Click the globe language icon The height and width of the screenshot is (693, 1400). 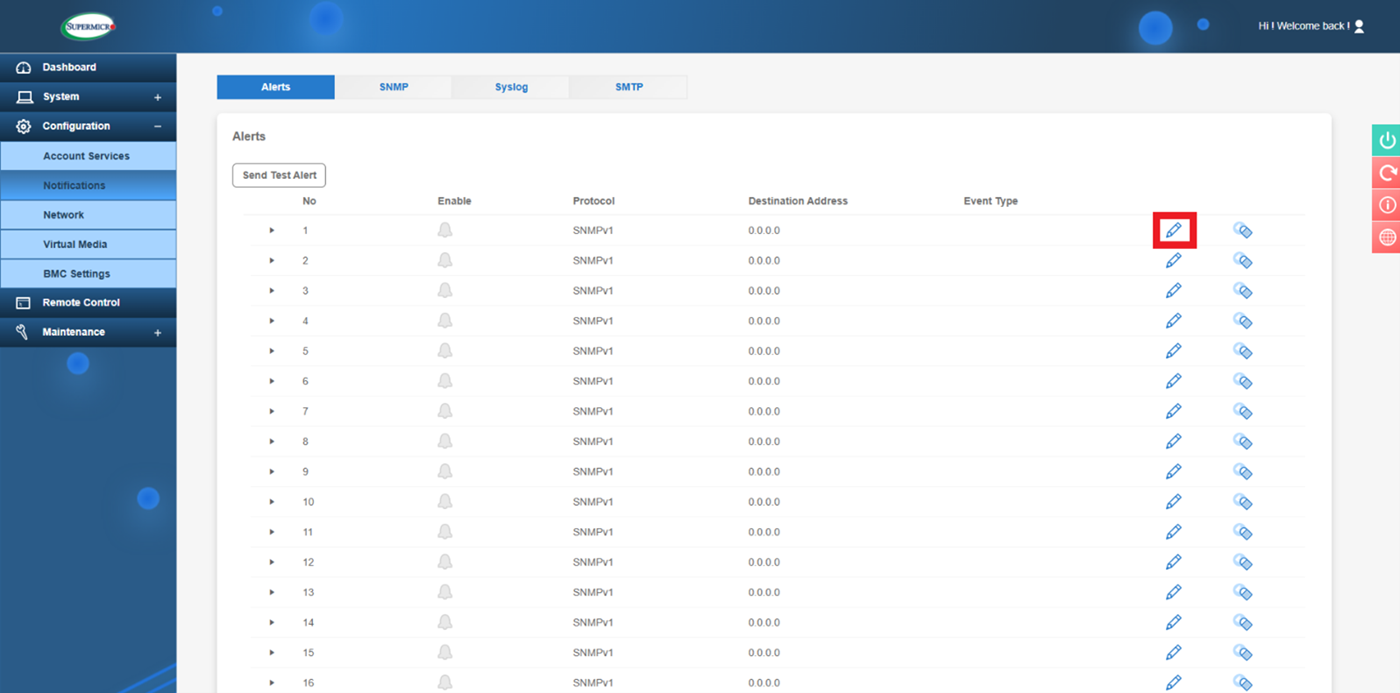click(x=1386, y=237)
